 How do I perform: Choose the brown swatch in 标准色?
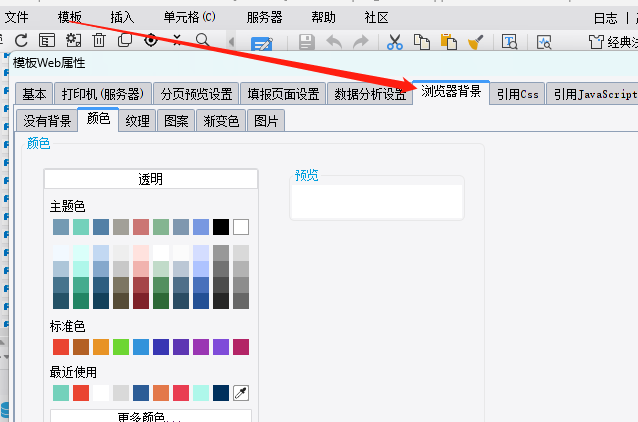pyautogui.click(x=81, y=347)
